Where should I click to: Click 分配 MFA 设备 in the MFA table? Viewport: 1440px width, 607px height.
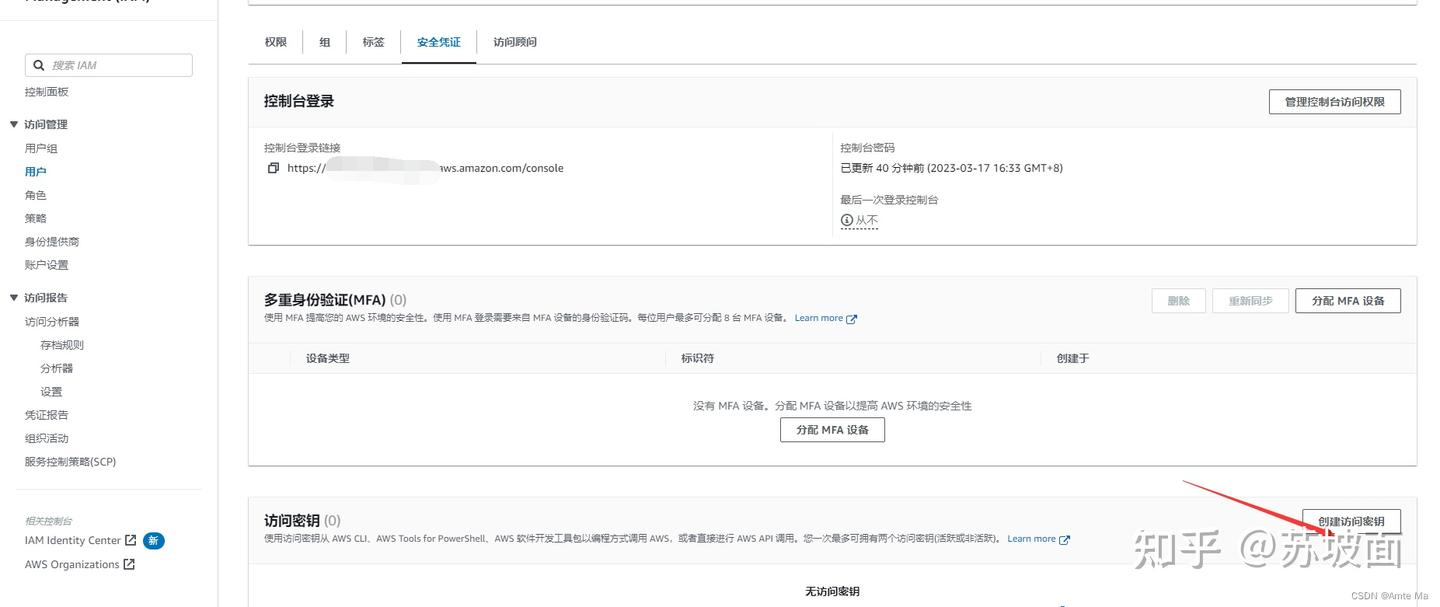pos(832,429)
